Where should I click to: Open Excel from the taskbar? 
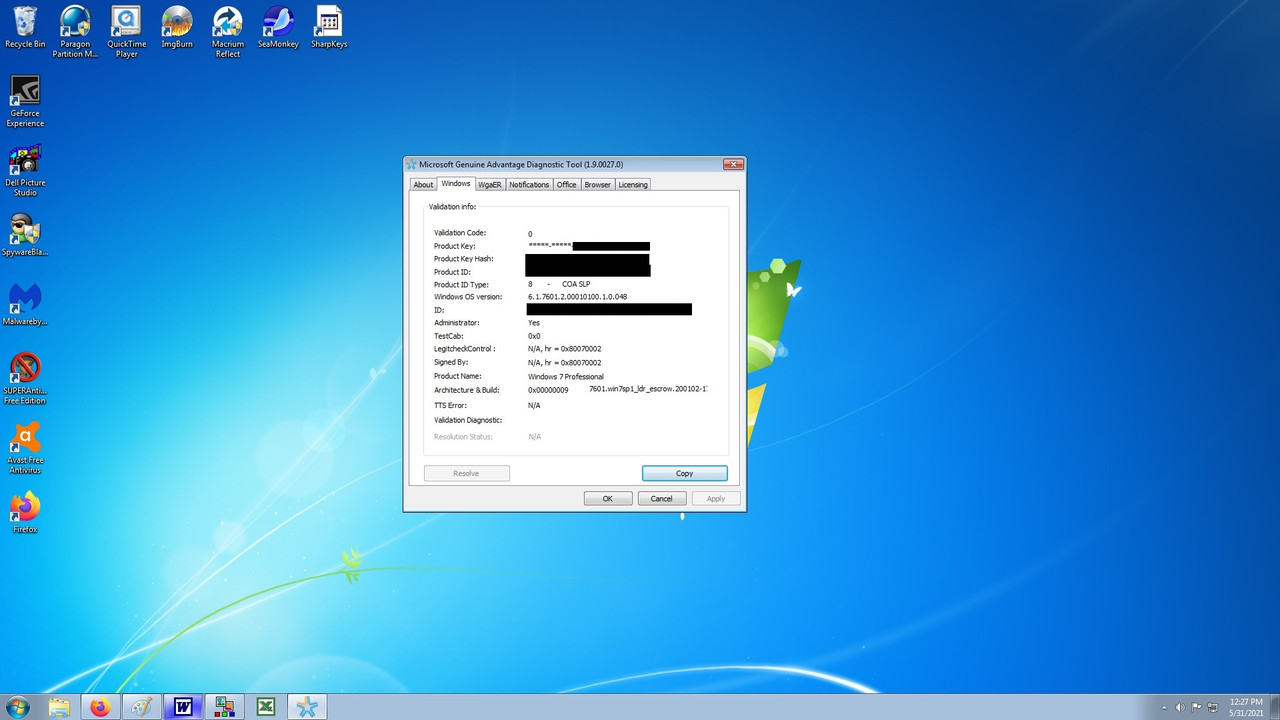tap(266, 707)
